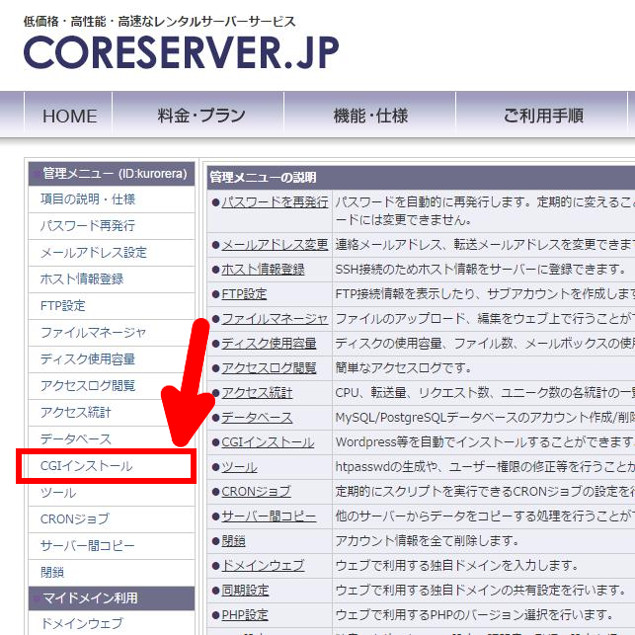Viewport: 635px width, 635px height.
Task: Click the アクセス統計 table link
Action: click(x=257, y=392)
